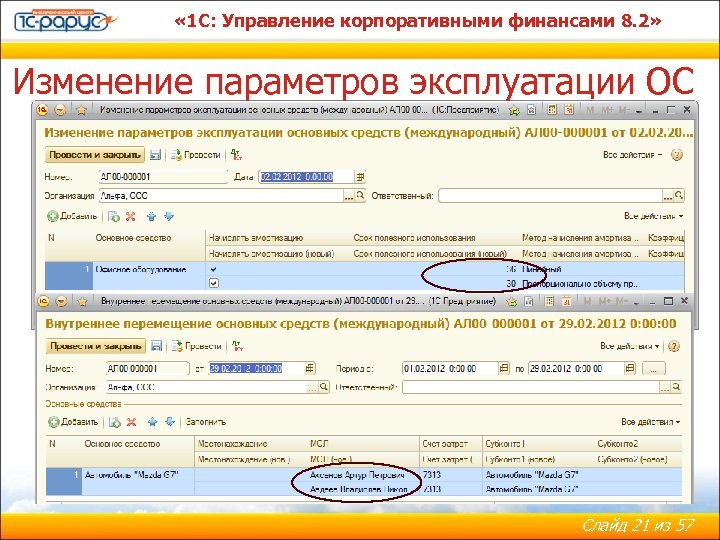
Task: Click Организация field in Изменение параметров window
Action: [x=221, y=196]
